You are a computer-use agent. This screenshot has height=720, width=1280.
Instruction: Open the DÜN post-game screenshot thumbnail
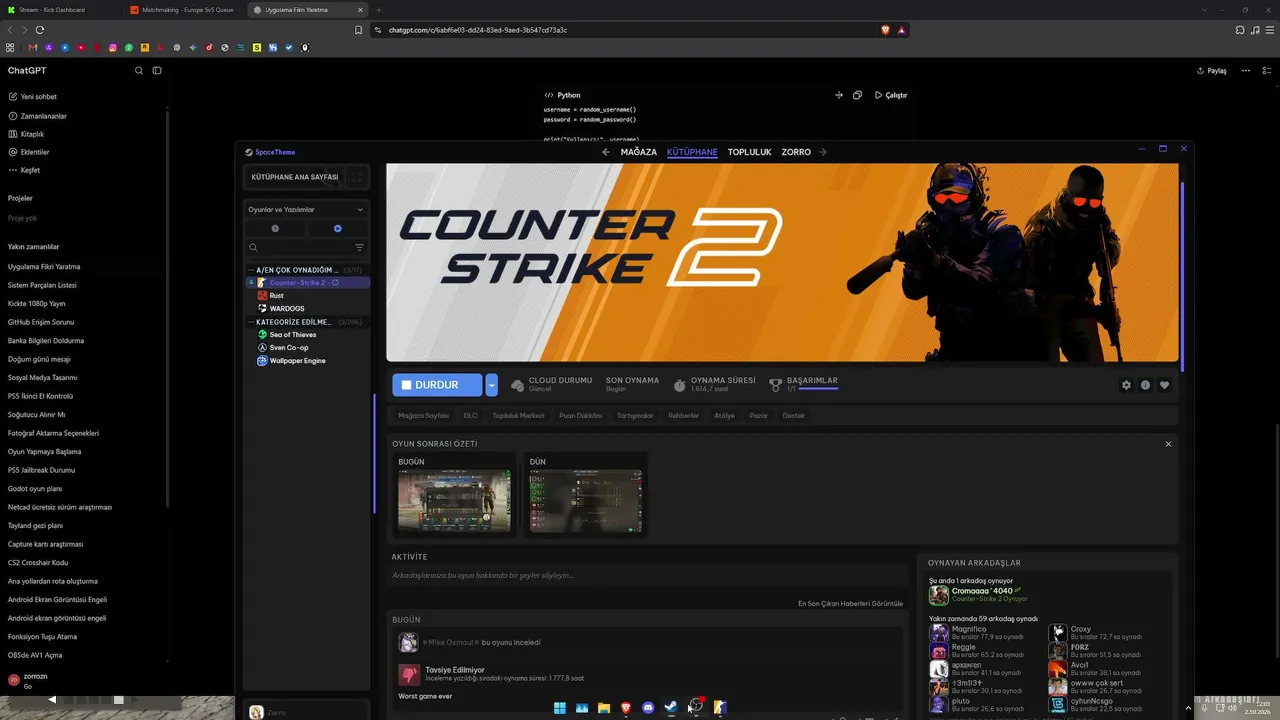[x=586, y=500]
